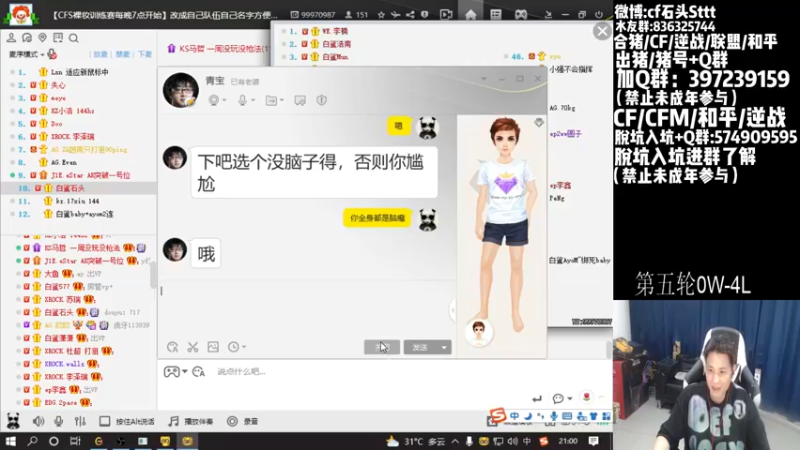Open the audio mixer settings icon
This screenshot has width=800, height=450.
80,421
